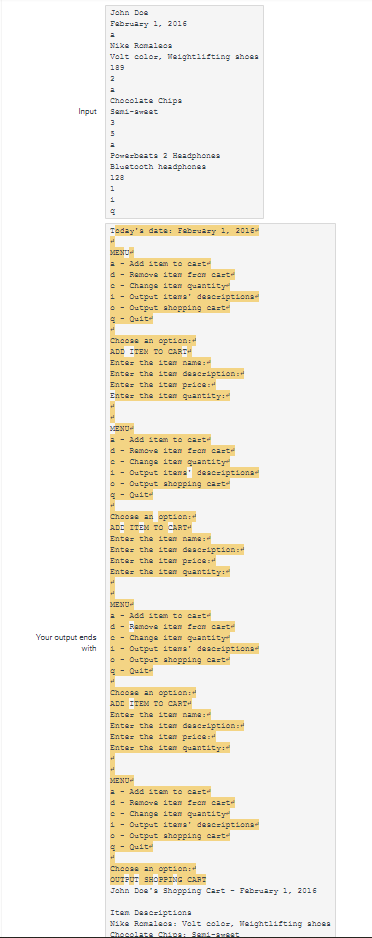Select the 'Nike Romaleos' input line
Viewport: 372px width, 938px height.
(x=141, y=45)
